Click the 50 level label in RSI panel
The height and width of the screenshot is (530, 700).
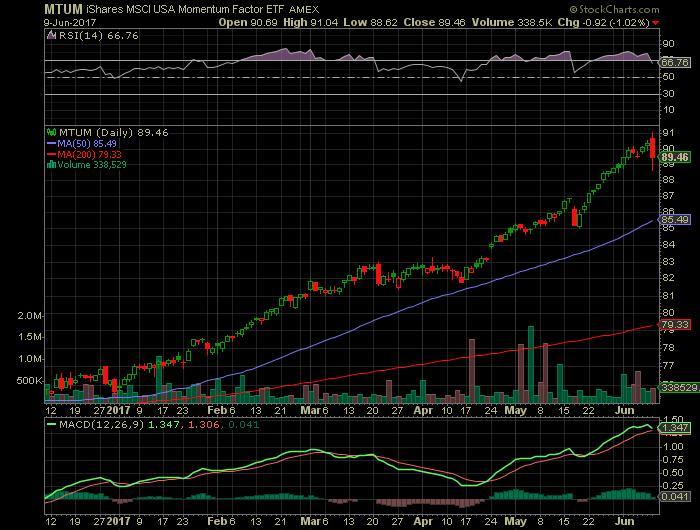click(668, 77)
